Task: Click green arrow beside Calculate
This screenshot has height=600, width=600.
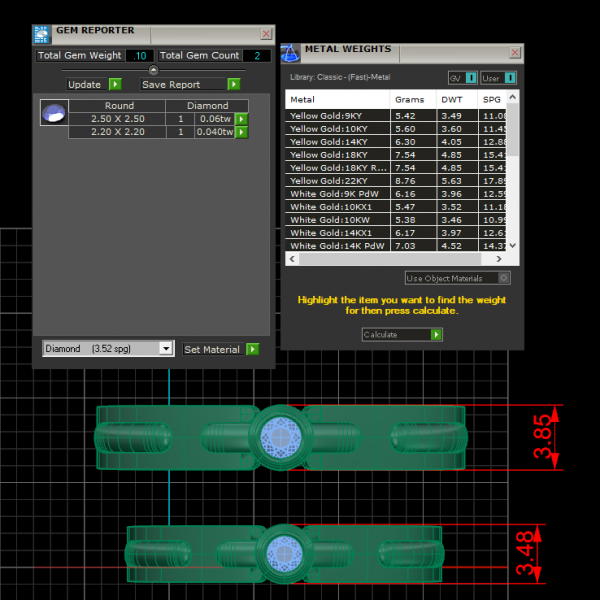Action: [x=436, y=335]
